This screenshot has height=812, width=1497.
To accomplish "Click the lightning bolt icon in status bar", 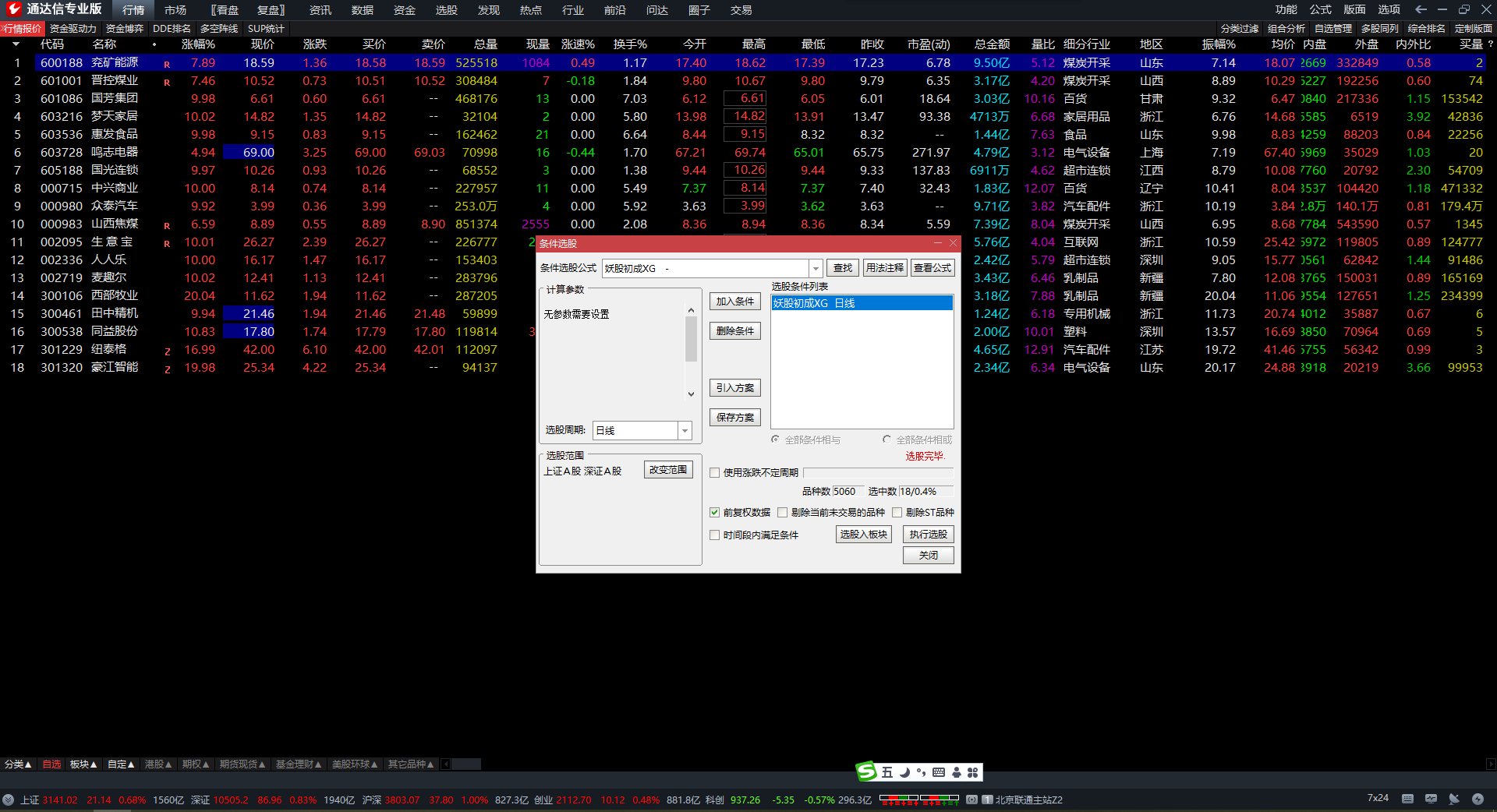I will tap(1478, 799).
